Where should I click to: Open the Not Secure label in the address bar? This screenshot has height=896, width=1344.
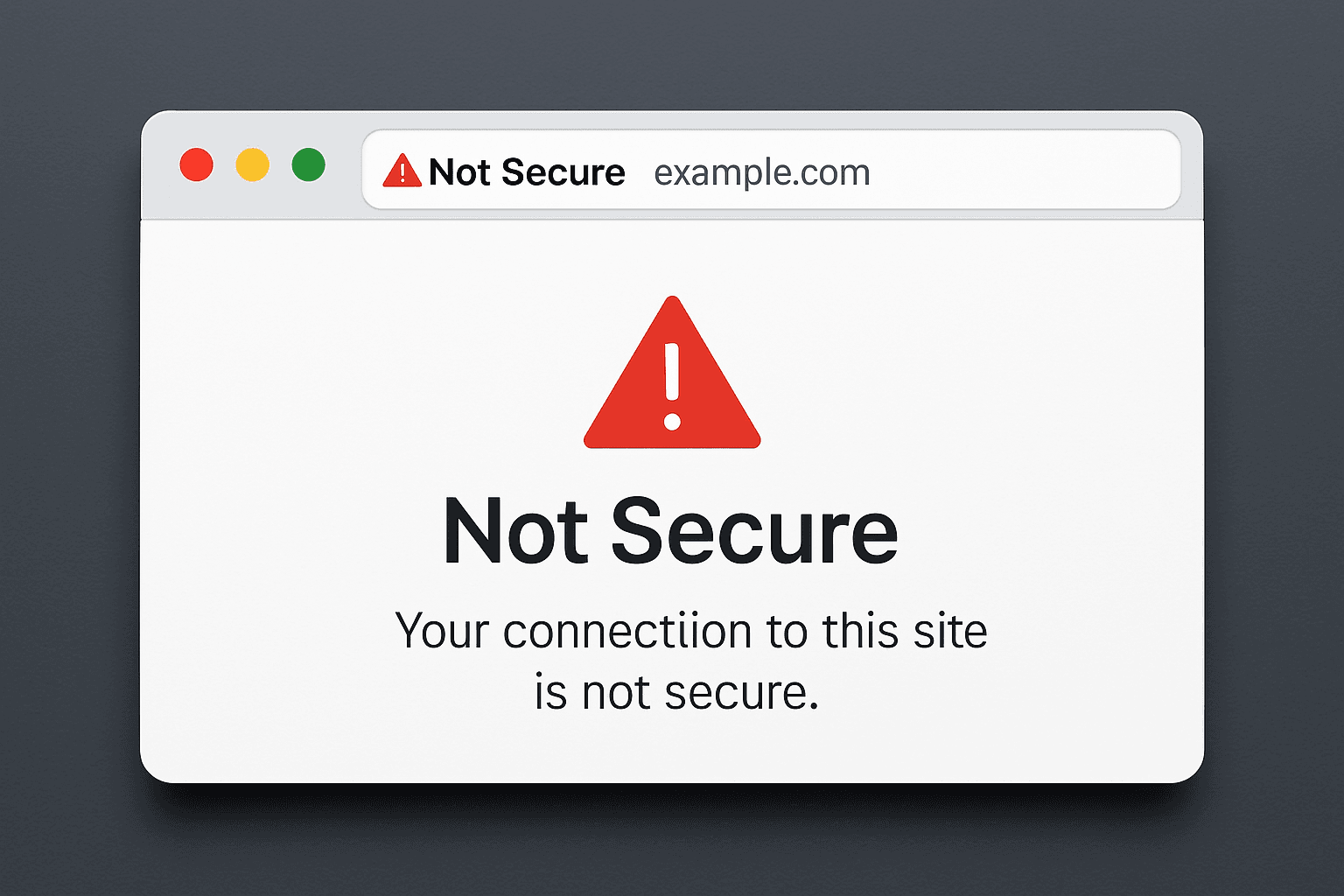pyautogui.click(x=526, y=172)
